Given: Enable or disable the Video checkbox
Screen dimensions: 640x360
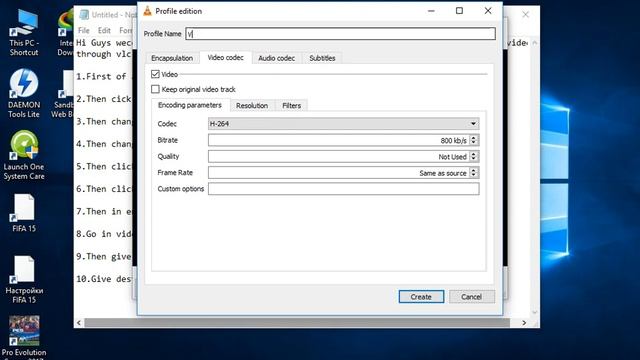Looking at the screenshot, I should coord(155,74).
